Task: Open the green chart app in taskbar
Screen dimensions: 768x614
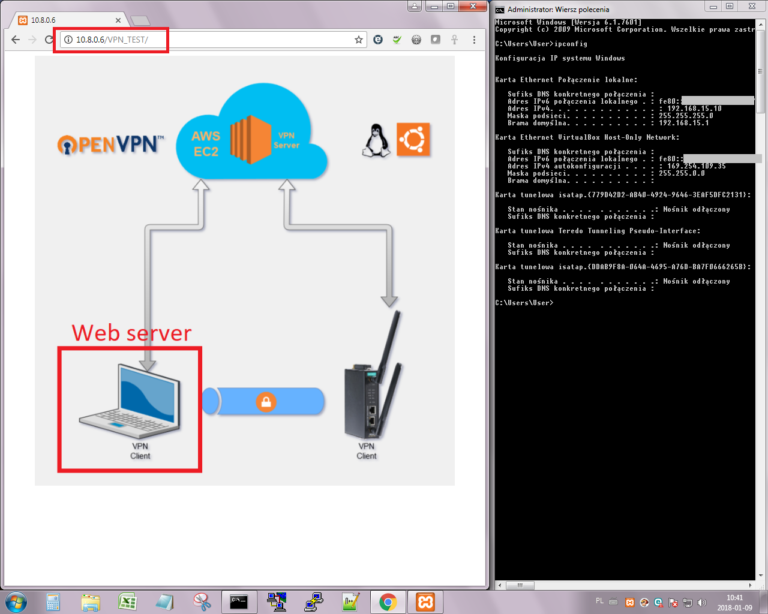Action: point(351,602)
